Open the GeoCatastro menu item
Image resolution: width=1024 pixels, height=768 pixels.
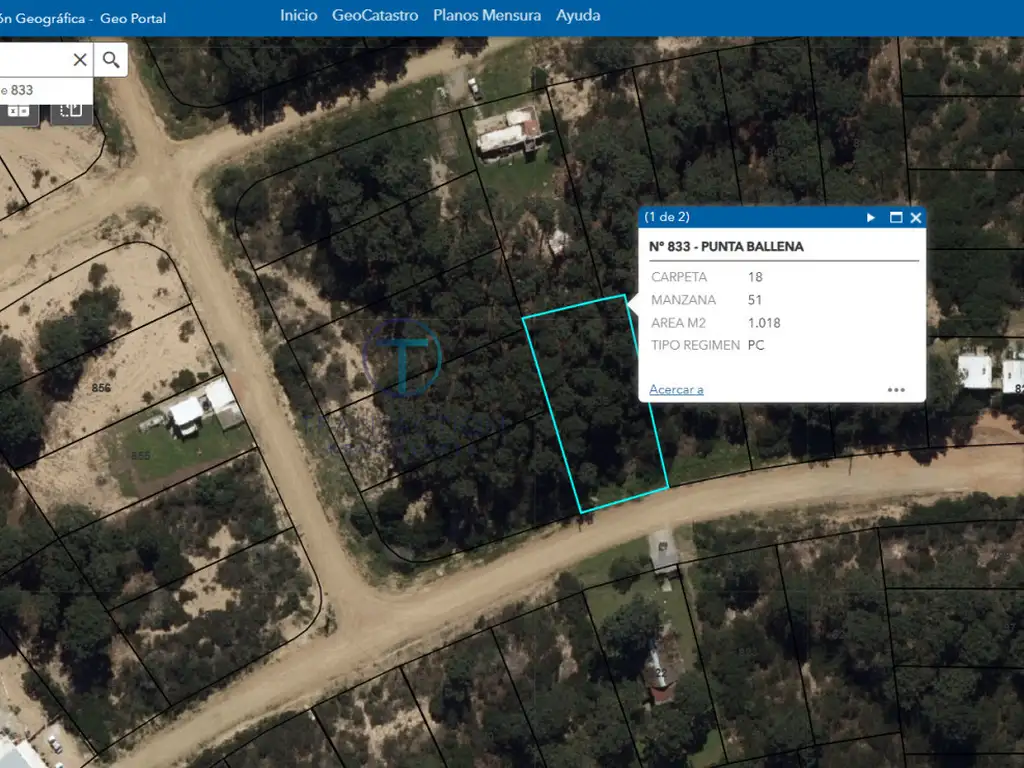click(375, 15)
